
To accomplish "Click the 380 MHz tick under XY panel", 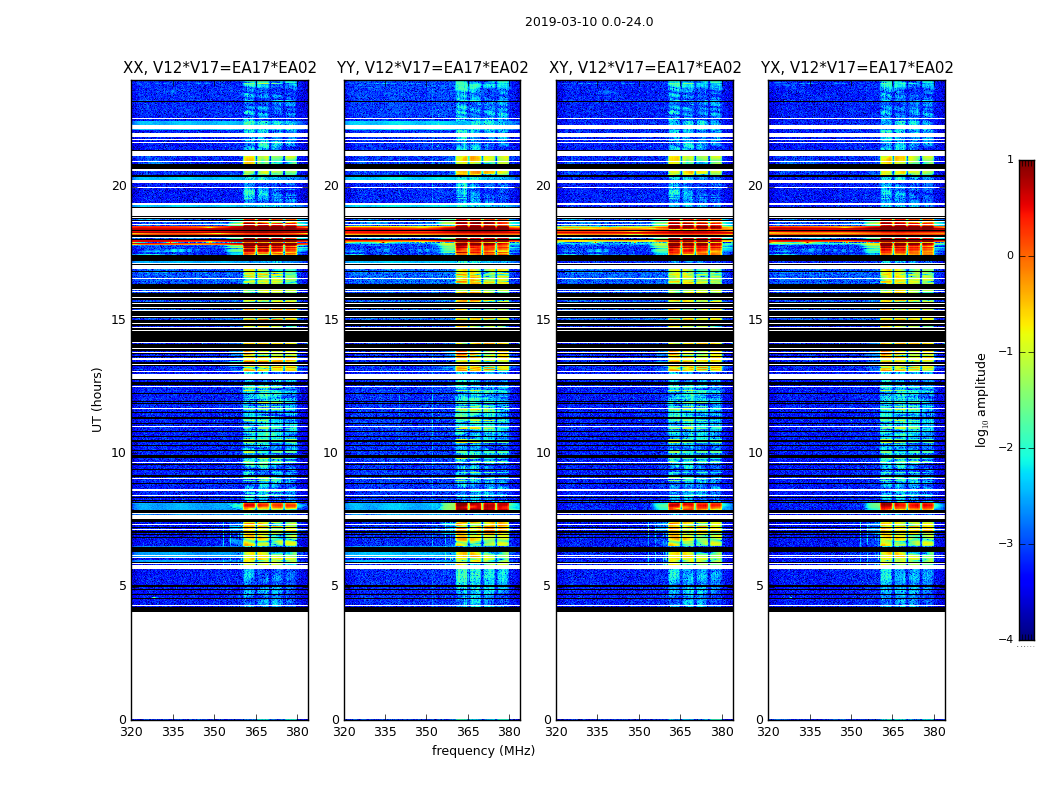I will [x=722, y=732].
